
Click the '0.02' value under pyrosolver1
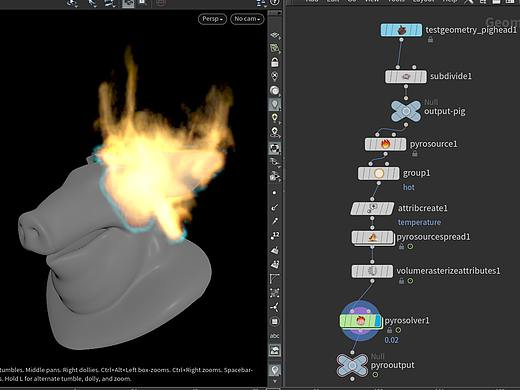point(391,340)
